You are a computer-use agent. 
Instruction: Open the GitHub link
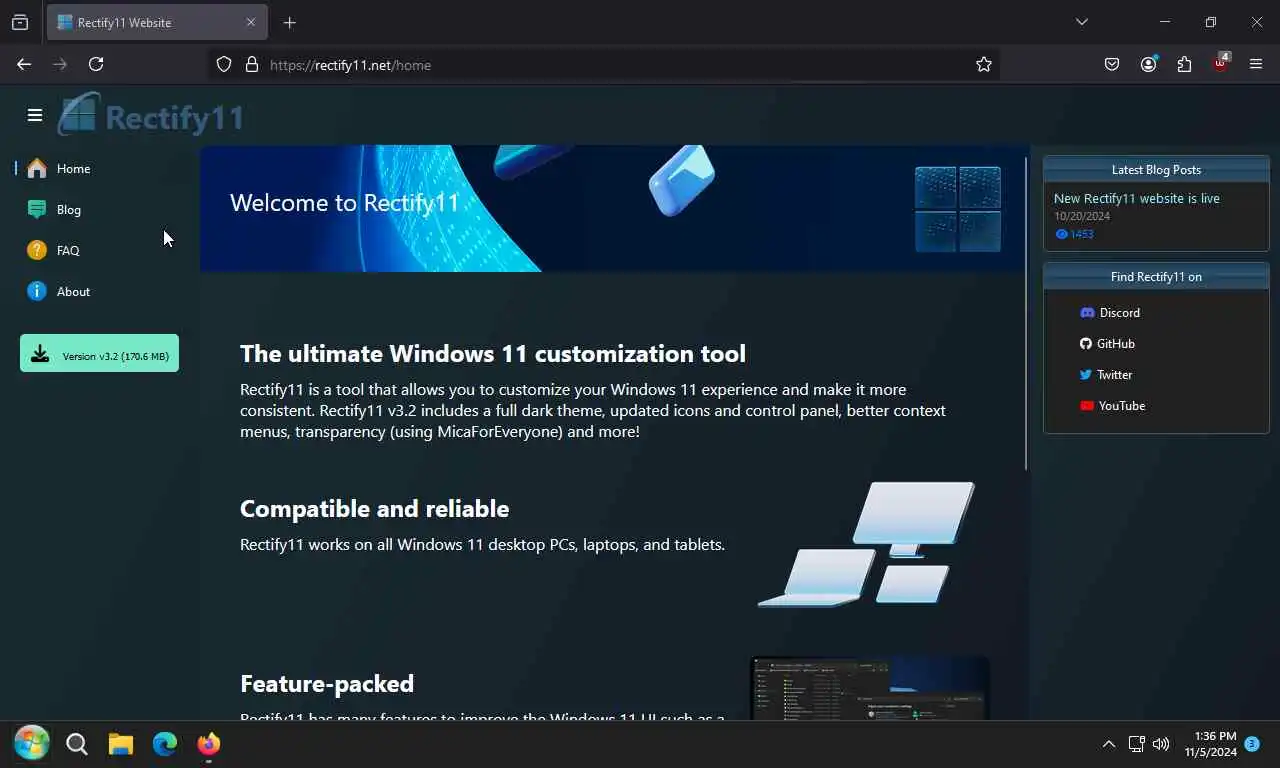tap(1106, 343)
